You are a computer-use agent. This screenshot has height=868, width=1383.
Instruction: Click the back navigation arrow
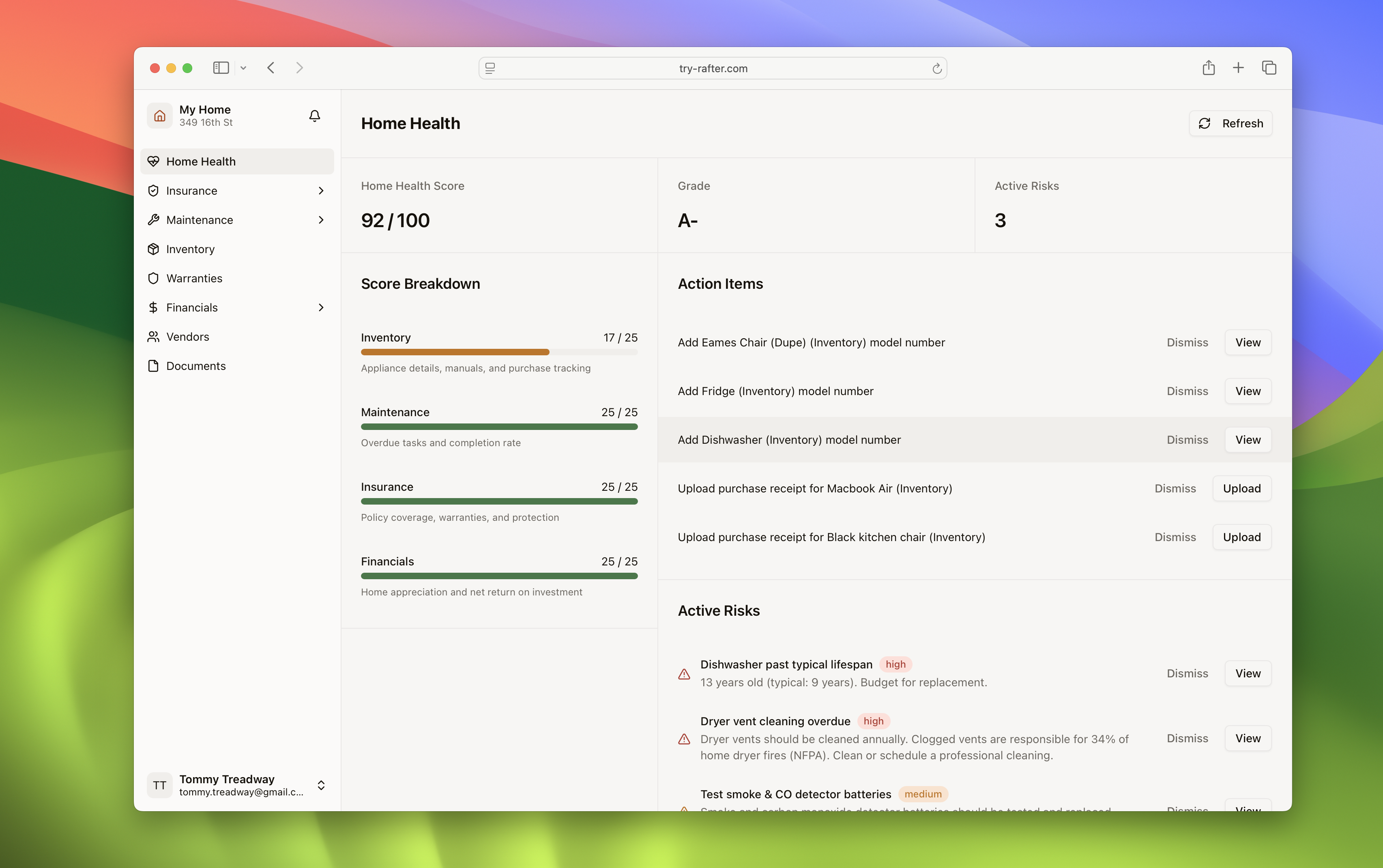point(271,68)
